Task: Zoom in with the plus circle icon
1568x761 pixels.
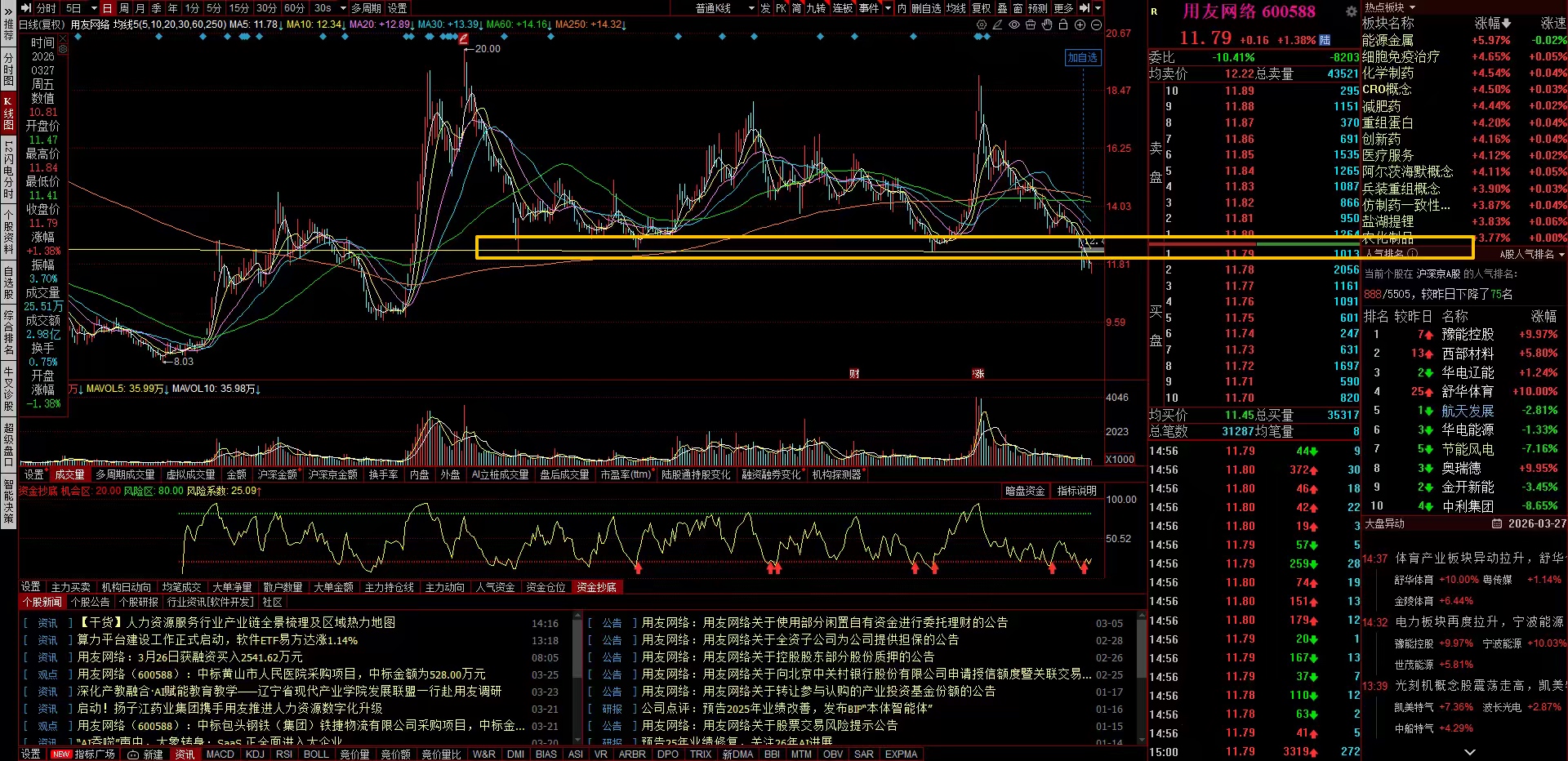Action: pos(1080,24)
